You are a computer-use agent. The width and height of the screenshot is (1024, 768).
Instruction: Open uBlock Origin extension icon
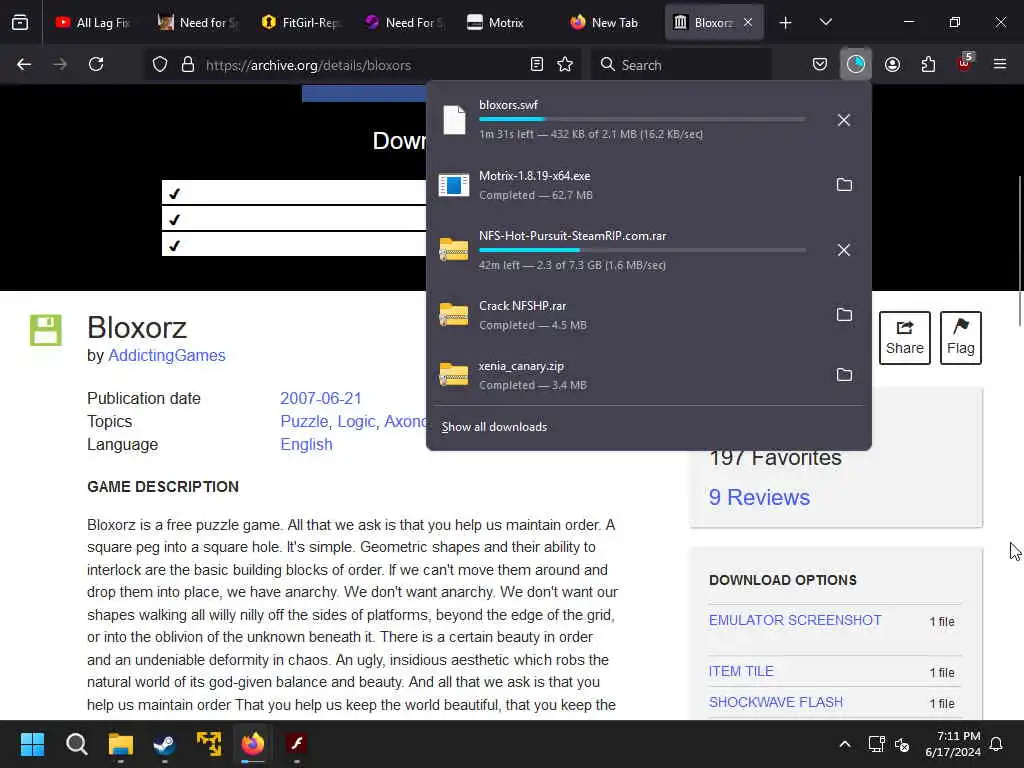965,63
